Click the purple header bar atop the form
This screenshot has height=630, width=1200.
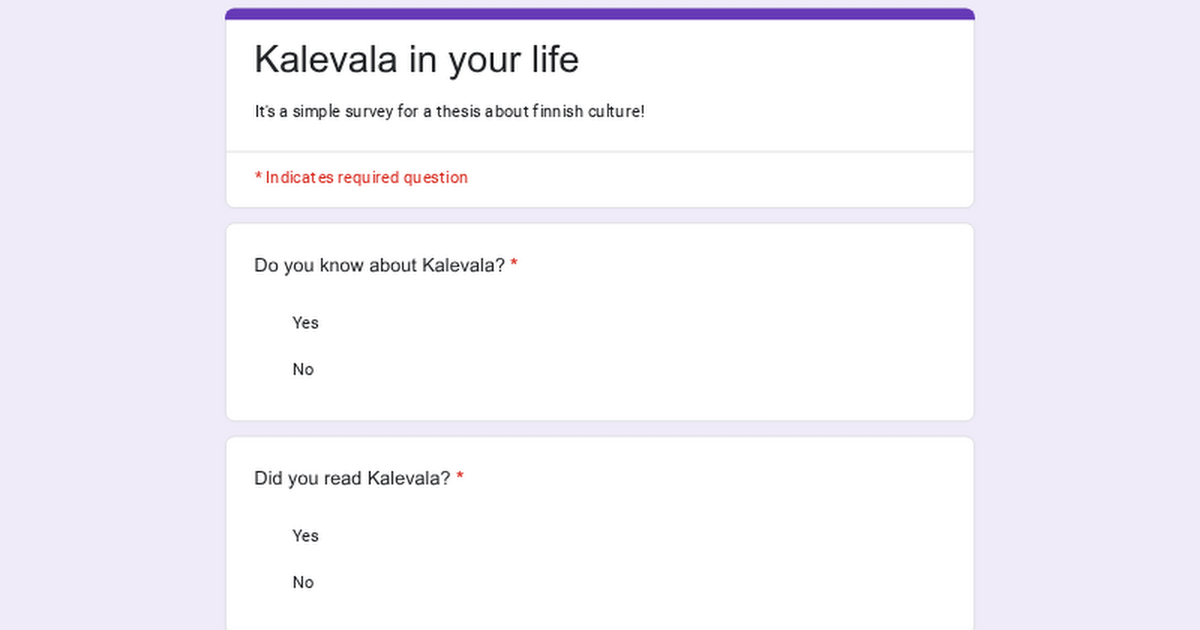[x=600, y=14]
